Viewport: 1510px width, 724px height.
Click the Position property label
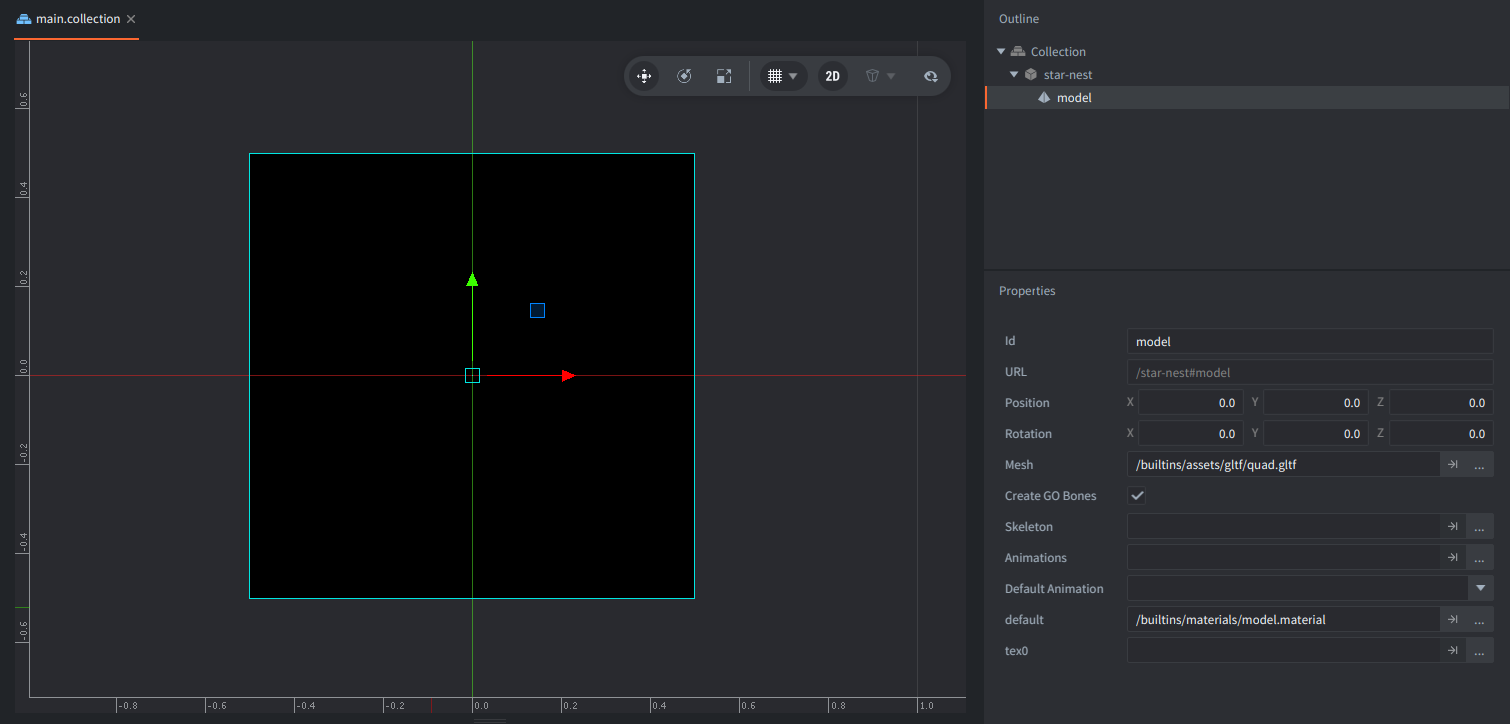tap(1027, 403)
